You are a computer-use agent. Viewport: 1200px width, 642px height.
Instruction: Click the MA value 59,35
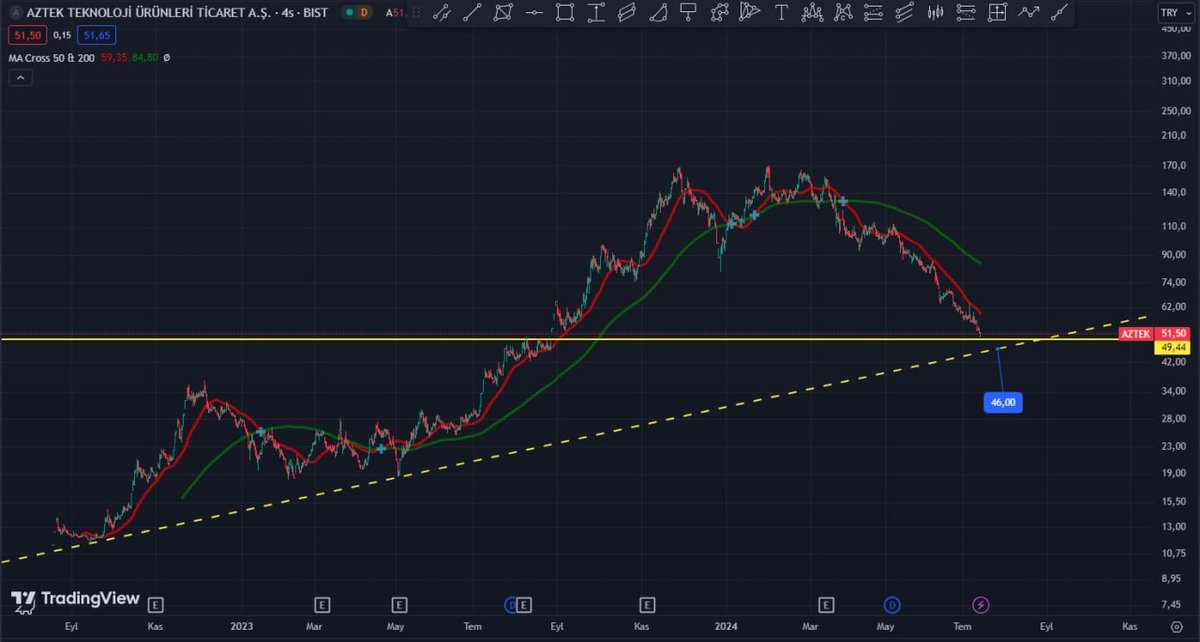click(115, 58)
